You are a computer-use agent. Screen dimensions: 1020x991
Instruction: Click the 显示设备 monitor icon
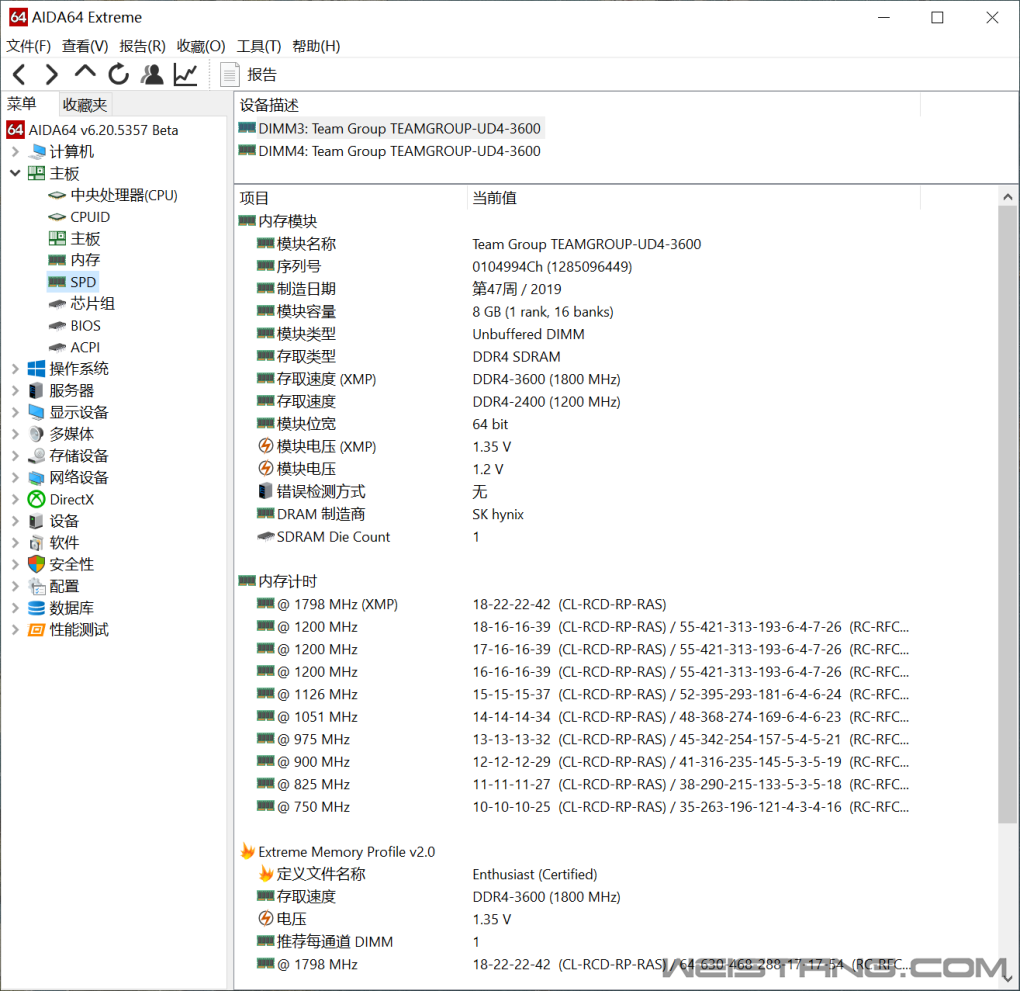tap(36, 412)
